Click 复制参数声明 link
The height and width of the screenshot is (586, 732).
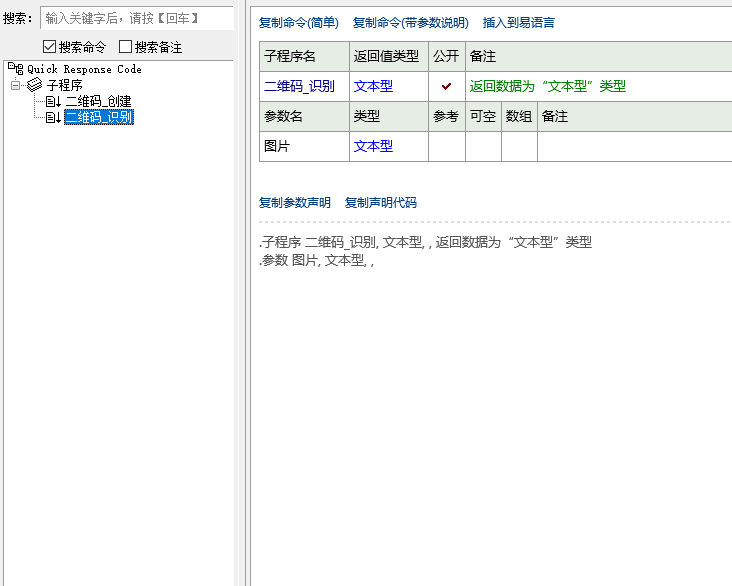click(x=295, y=203)
